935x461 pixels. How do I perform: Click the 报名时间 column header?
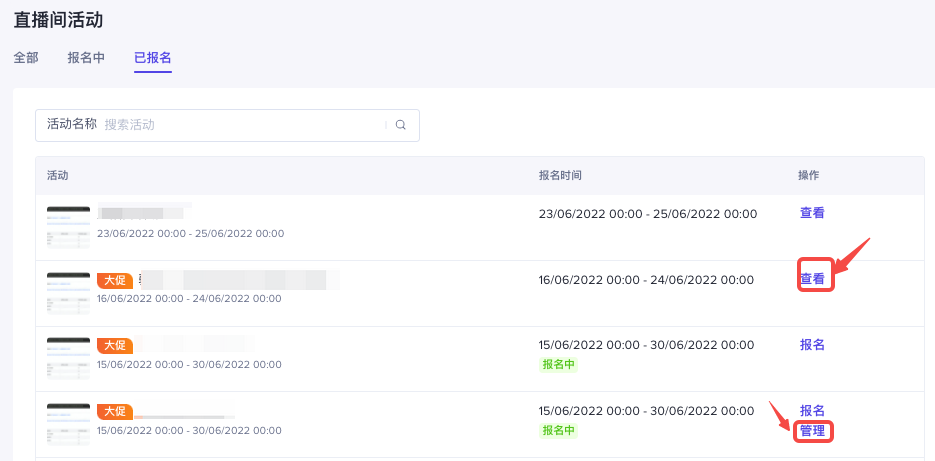tap(560, 175)
